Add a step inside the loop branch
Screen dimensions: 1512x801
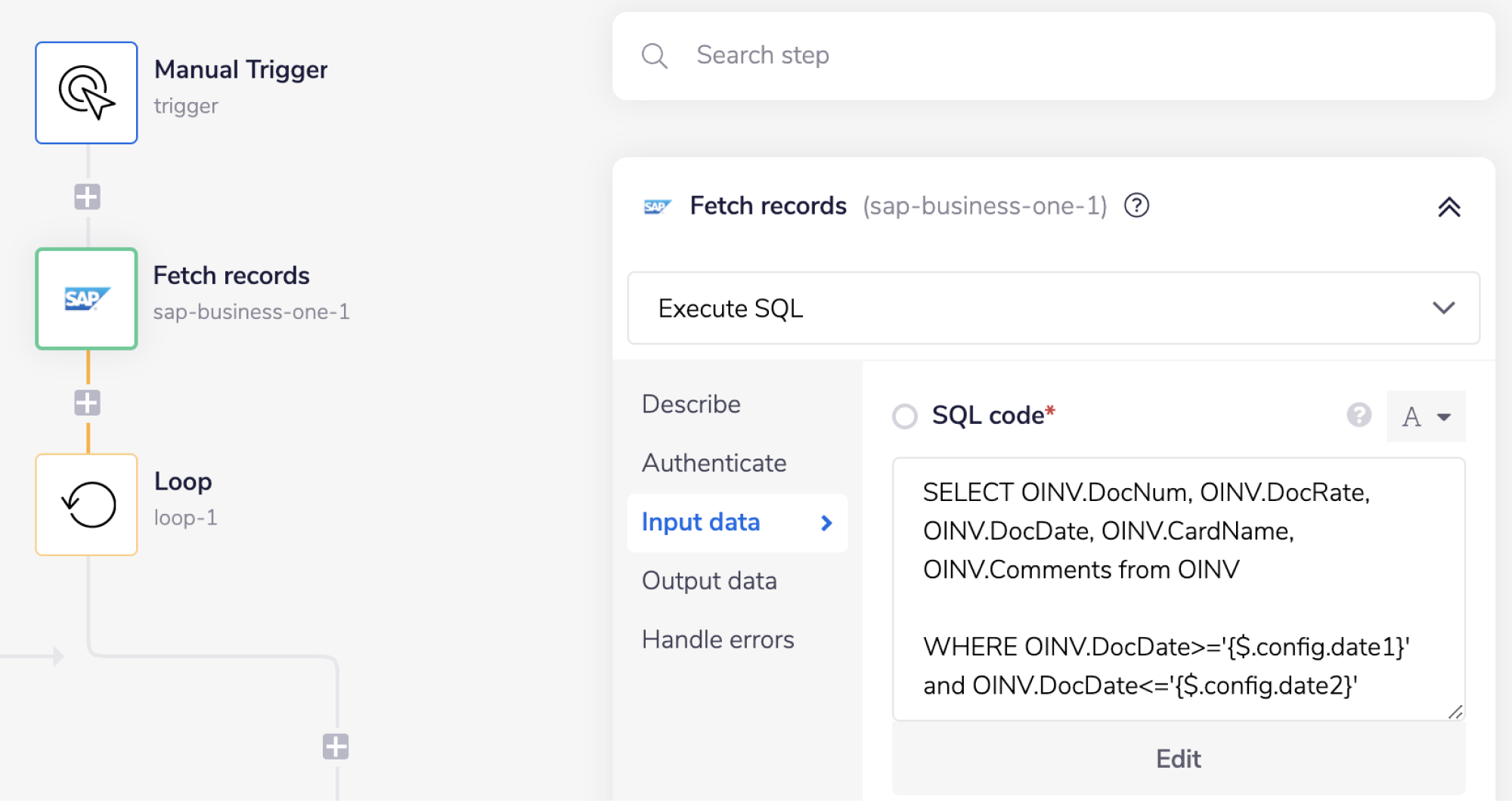(336, 747)
